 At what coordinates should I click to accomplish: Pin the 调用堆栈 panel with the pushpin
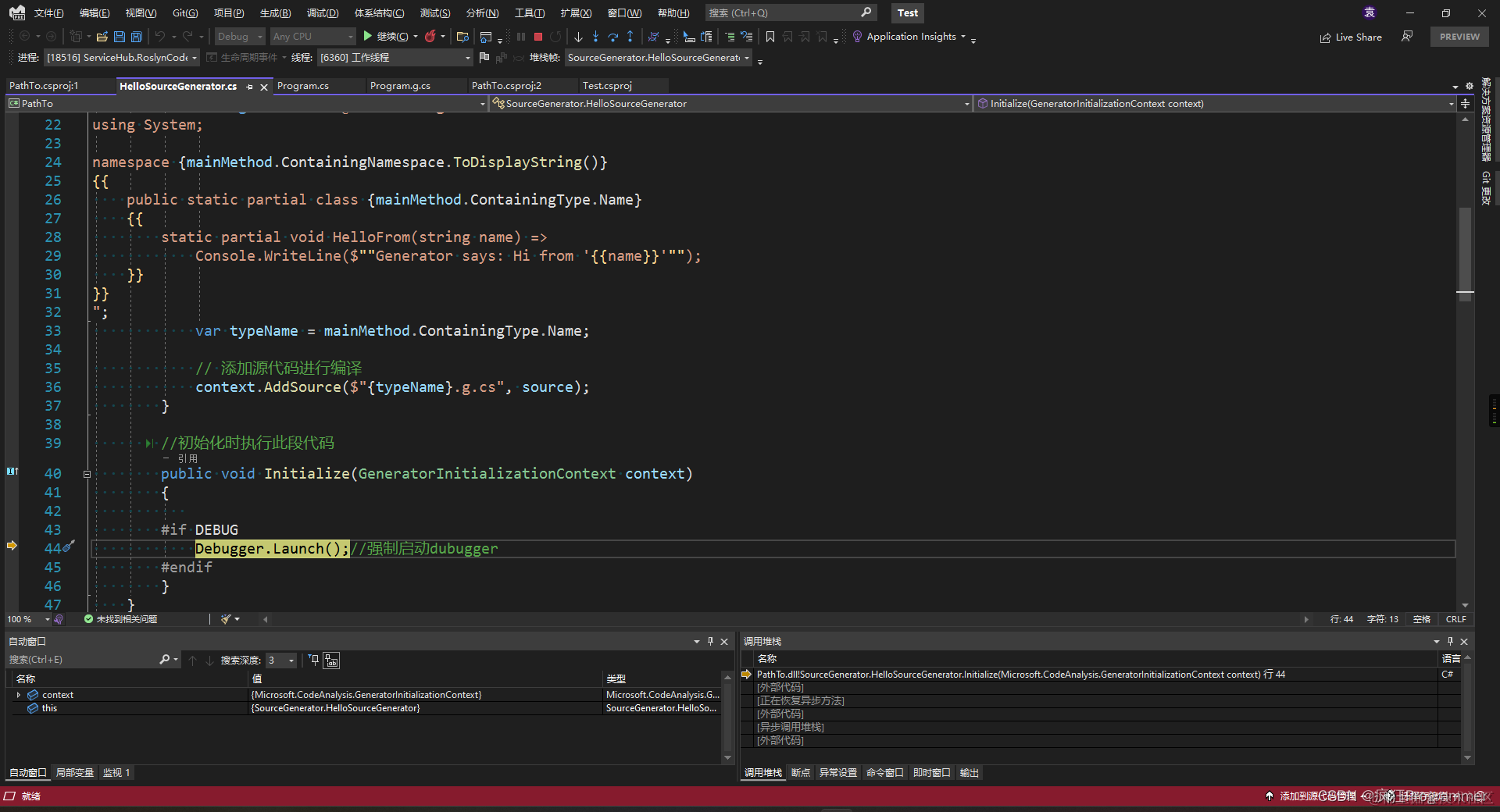[x=1450, y=641]
